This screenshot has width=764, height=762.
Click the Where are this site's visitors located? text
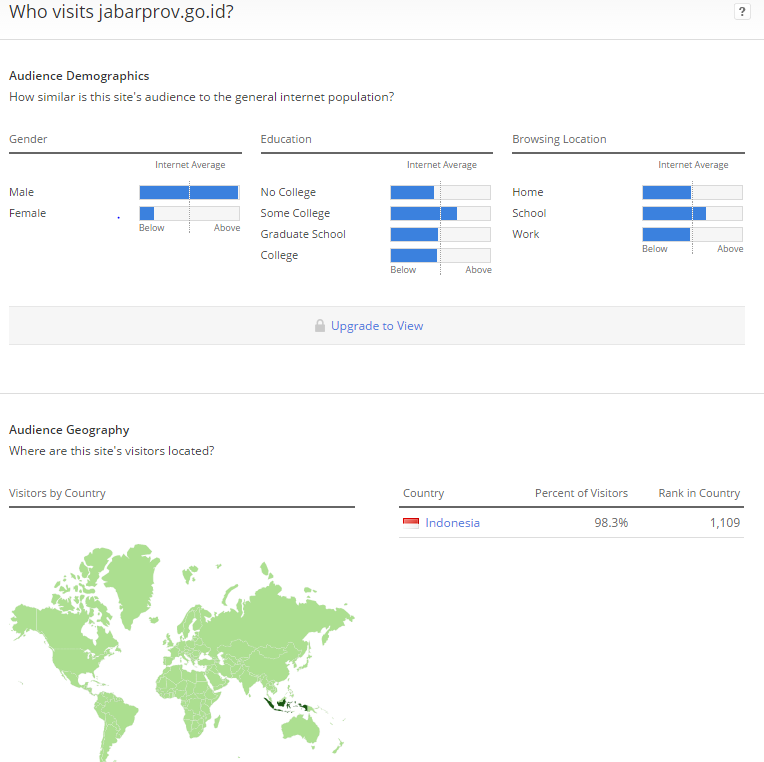112,451
